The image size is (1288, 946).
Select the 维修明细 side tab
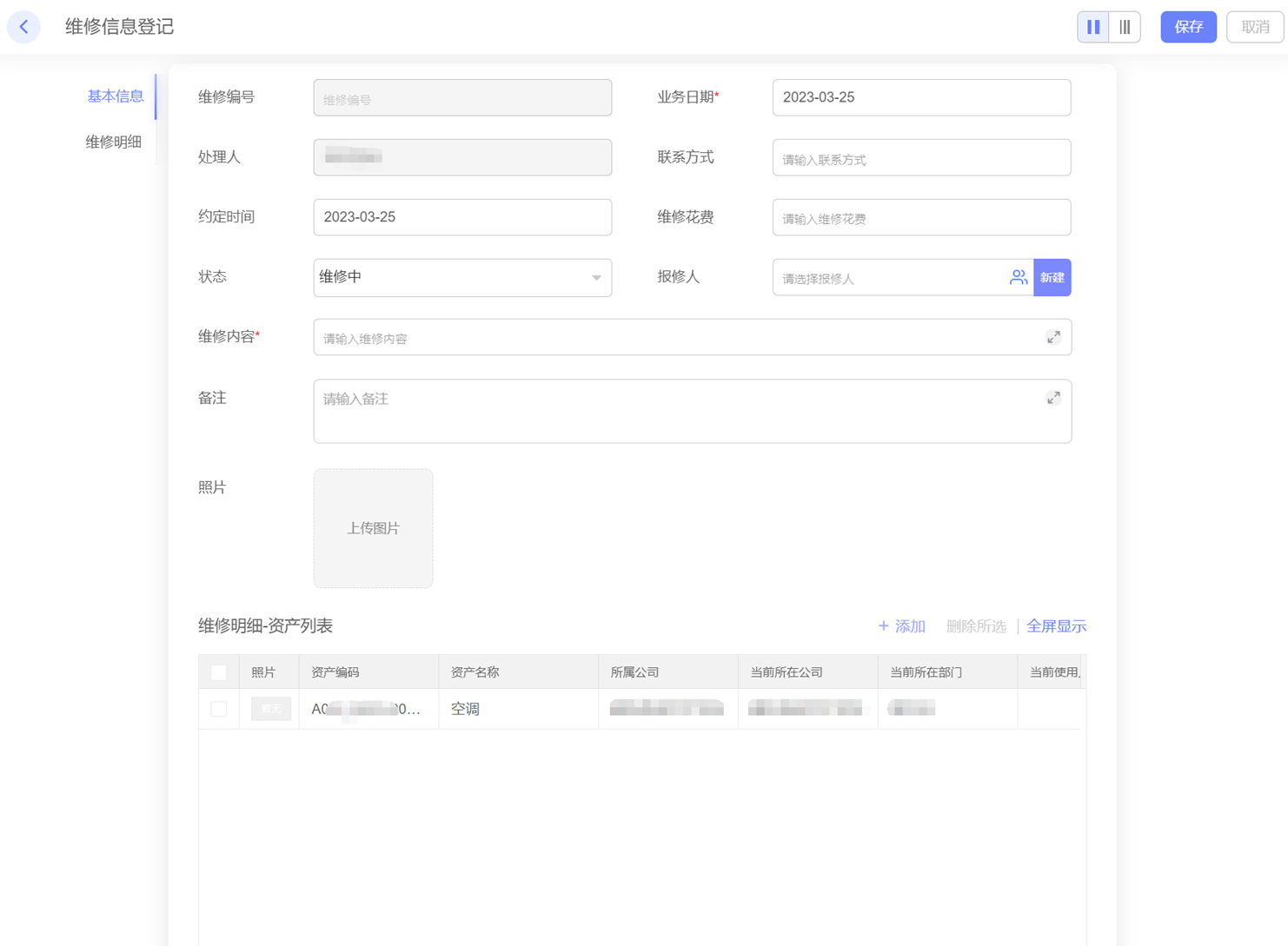click(x=114, y=142)
